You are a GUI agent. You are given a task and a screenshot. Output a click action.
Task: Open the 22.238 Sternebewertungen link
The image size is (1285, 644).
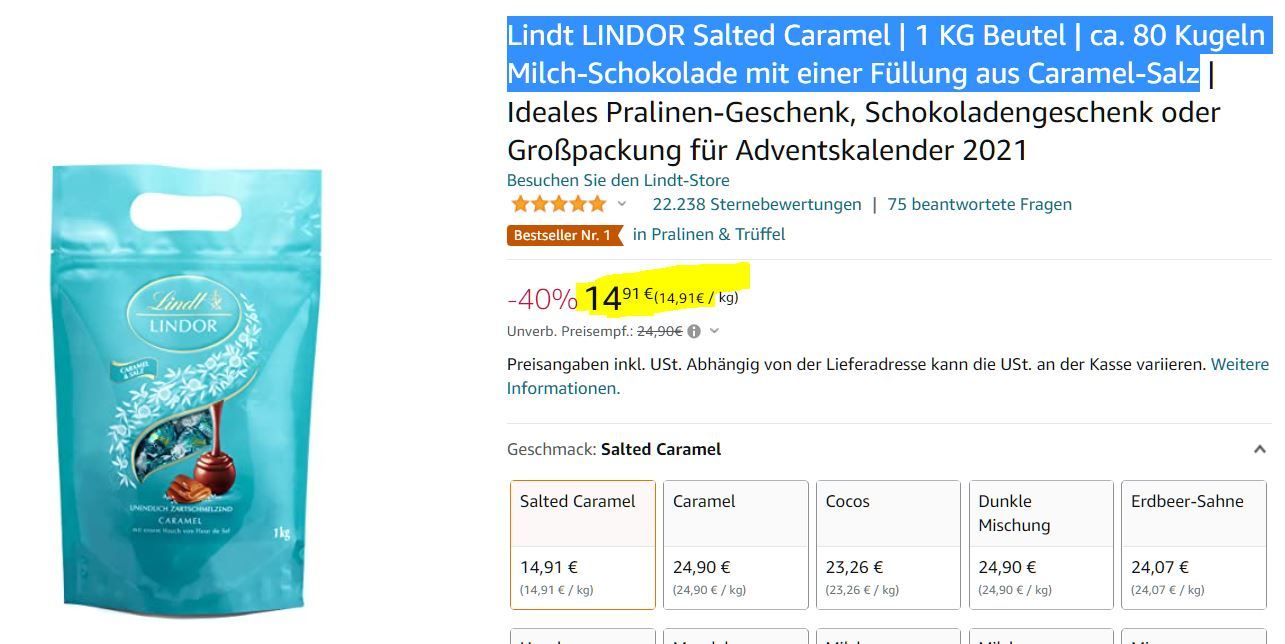tap(757, 204)
